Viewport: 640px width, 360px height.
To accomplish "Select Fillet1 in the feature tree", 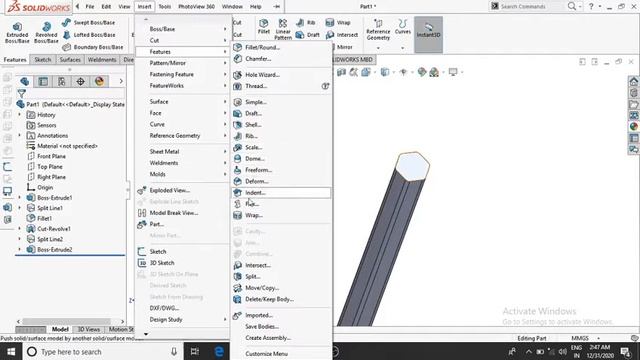I will [39, 218].
